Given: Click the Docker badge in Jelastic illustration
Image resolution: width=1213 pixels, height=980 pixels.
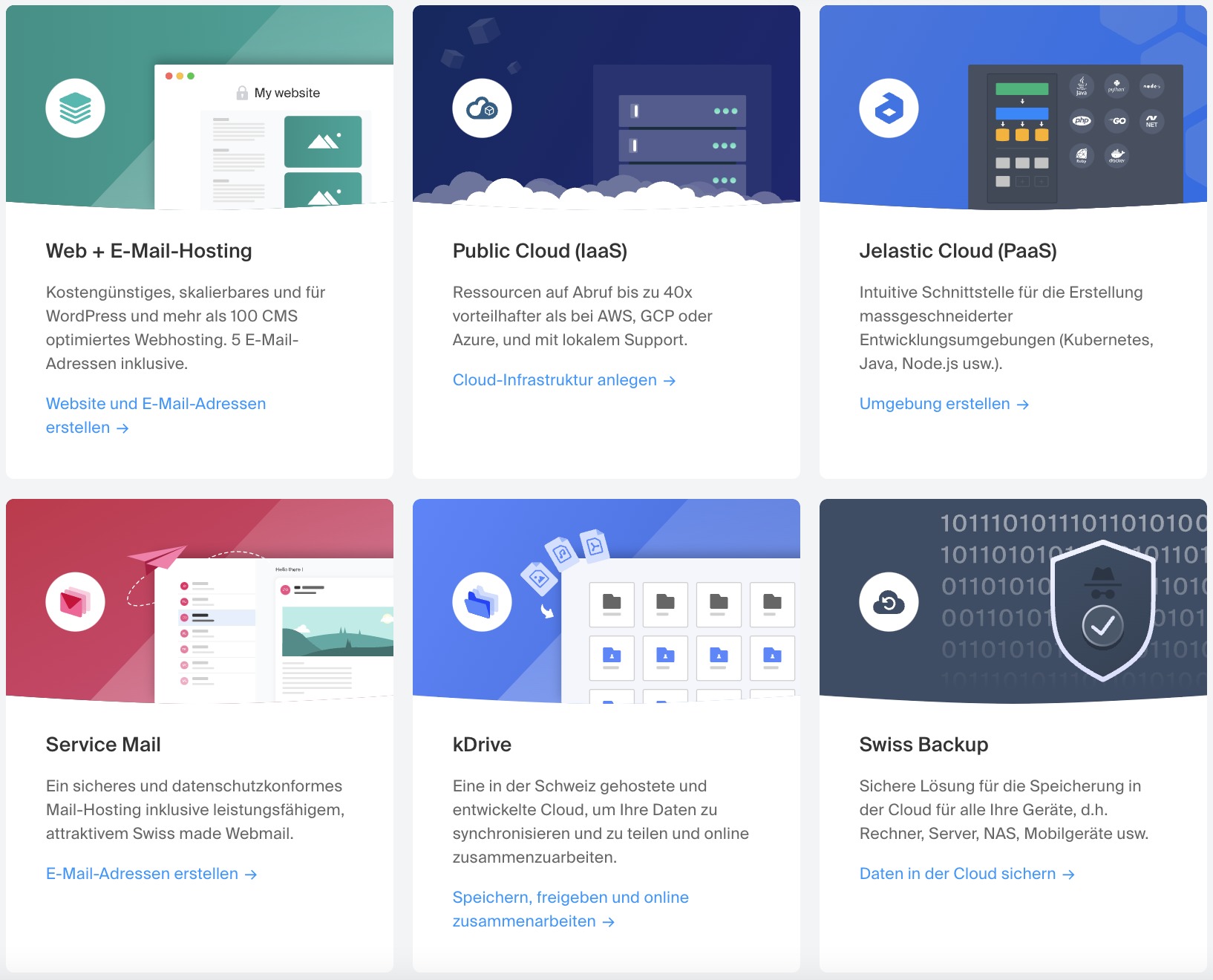Looking at the screenshot, I should (x=1117, y=155).
